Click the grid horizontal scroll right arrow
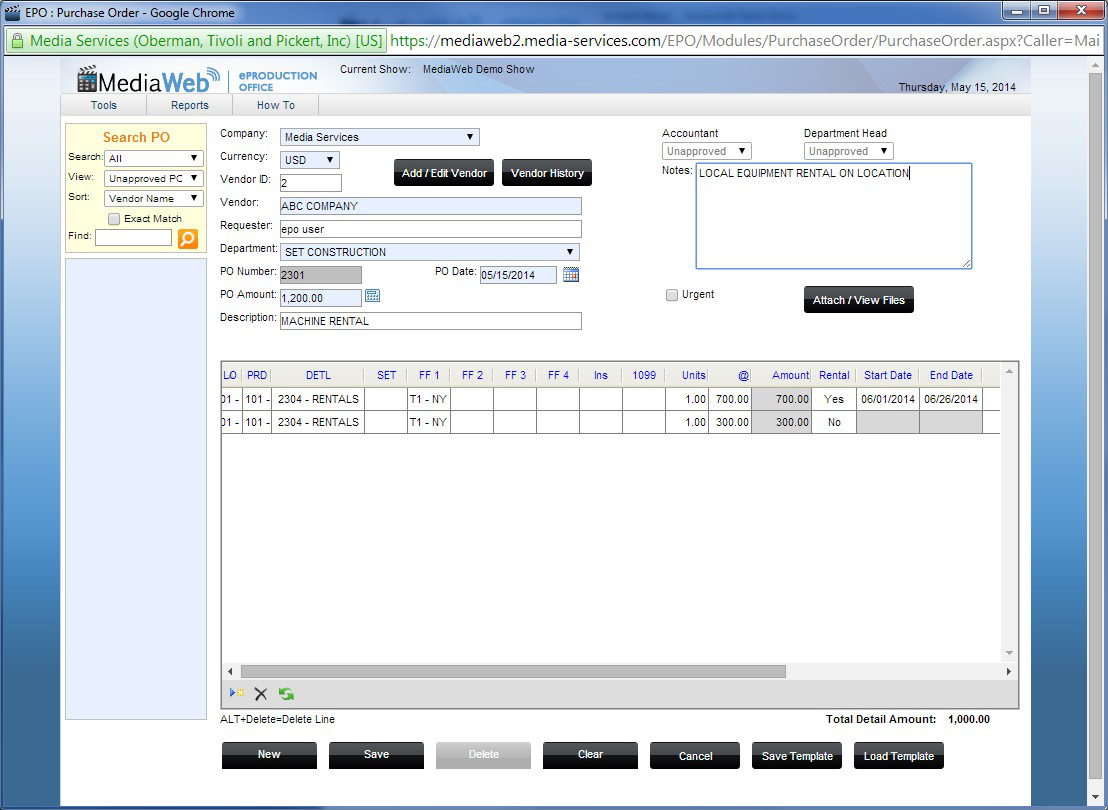Image resolution: width=1108 pixels, height=810 pixels. [x=1008, y=671]
